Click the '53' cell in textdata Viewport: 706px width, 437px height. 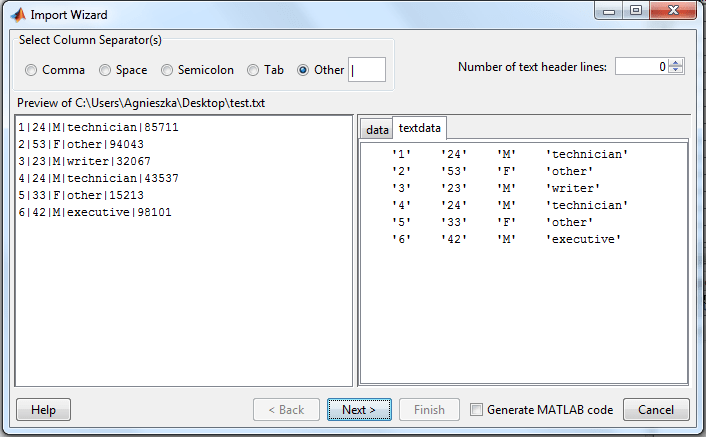pyautogui.click(x=454, y=171)
